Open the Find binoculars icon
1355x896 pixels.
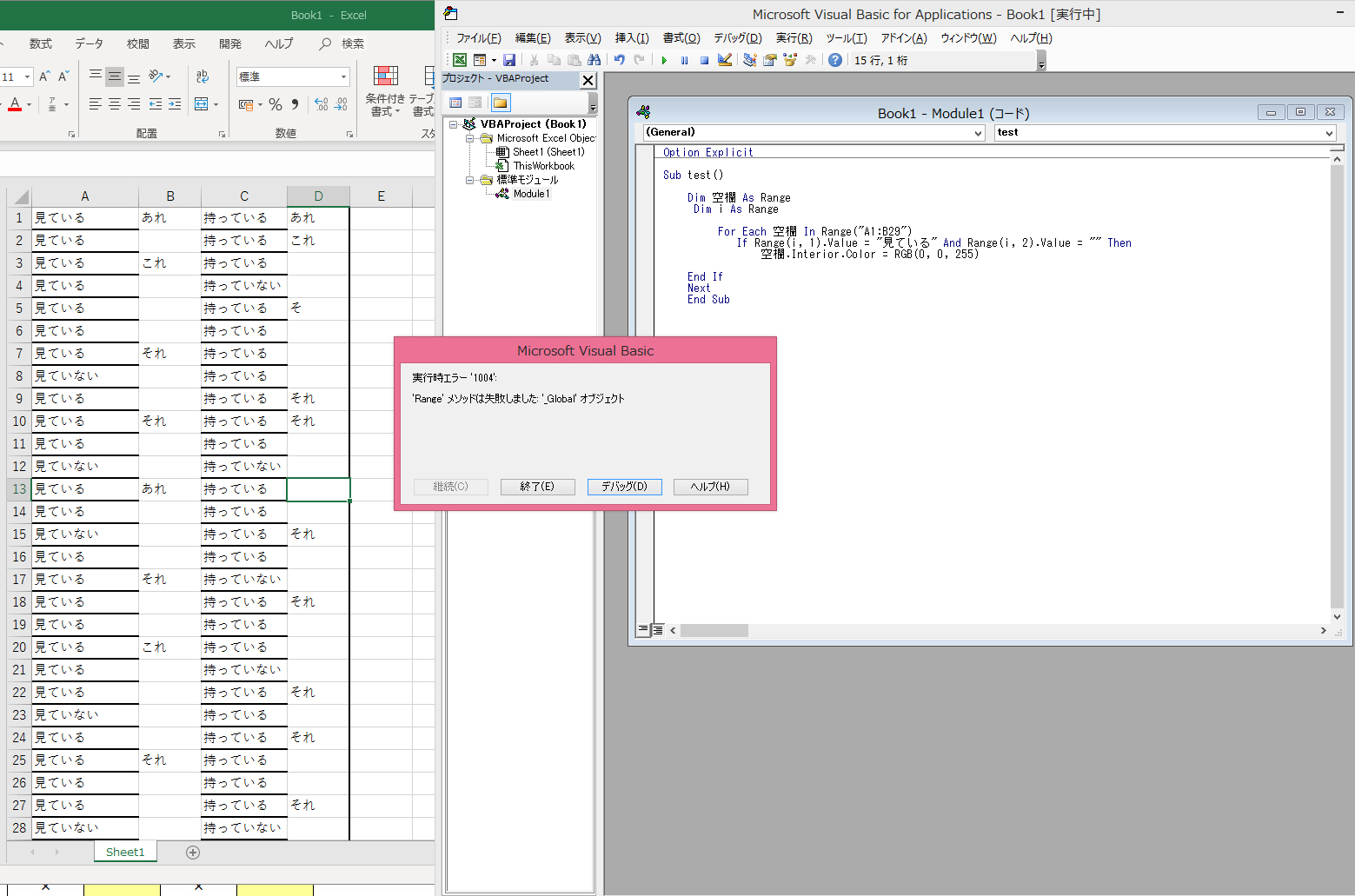[x=594, y=60]
